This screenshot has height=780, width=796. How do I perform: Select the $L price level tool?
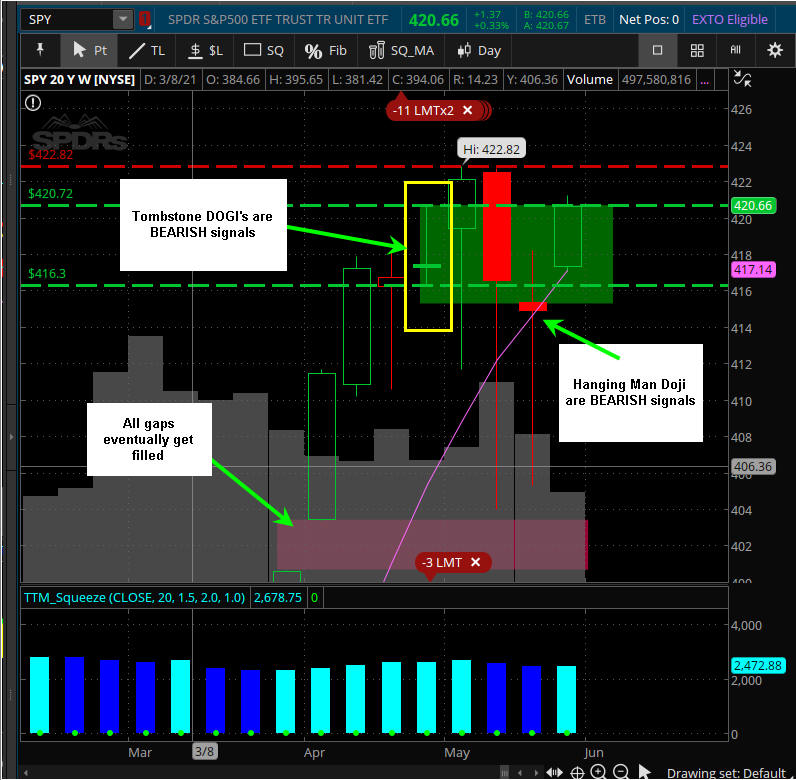tap(206, 50)
